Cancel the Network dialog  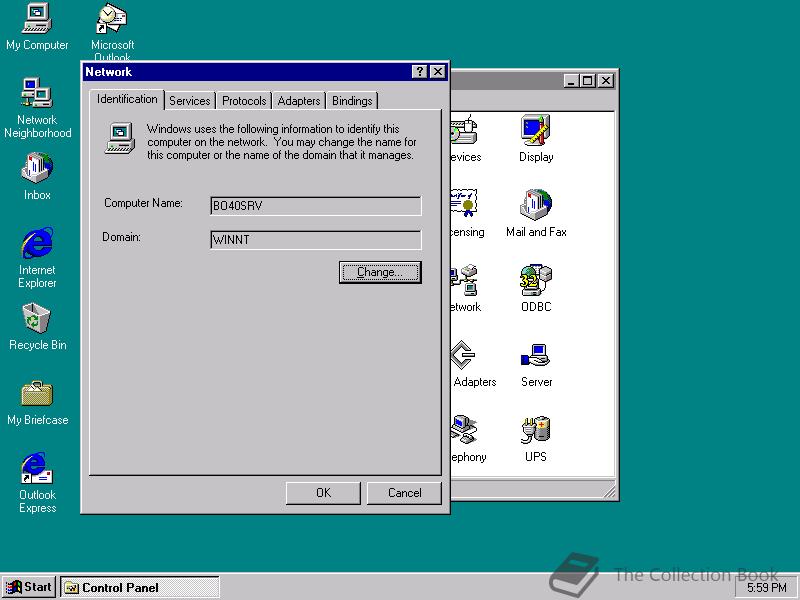pos(404,493)
